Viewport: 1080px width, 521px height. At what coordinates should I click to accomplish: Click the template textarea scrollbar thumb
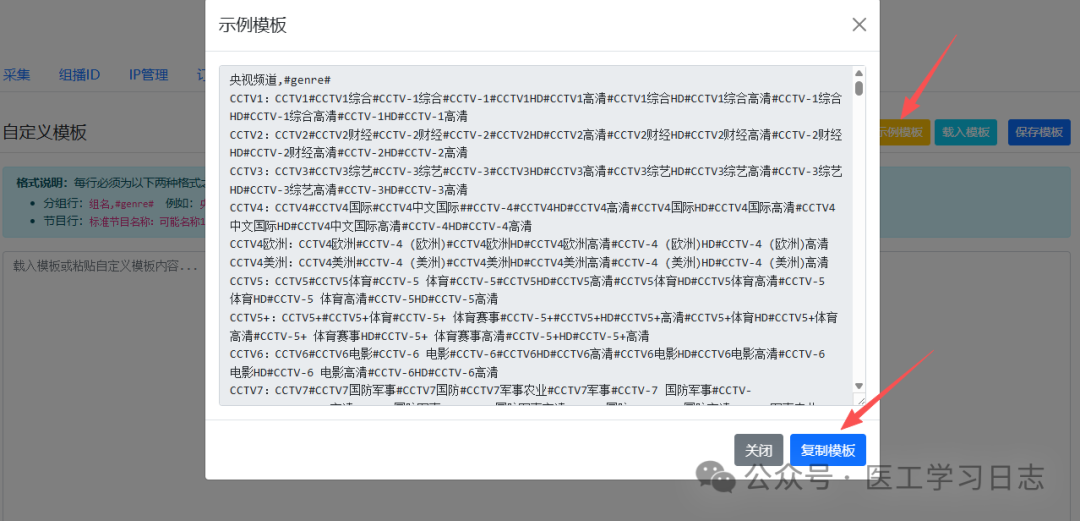click(858, 88)
